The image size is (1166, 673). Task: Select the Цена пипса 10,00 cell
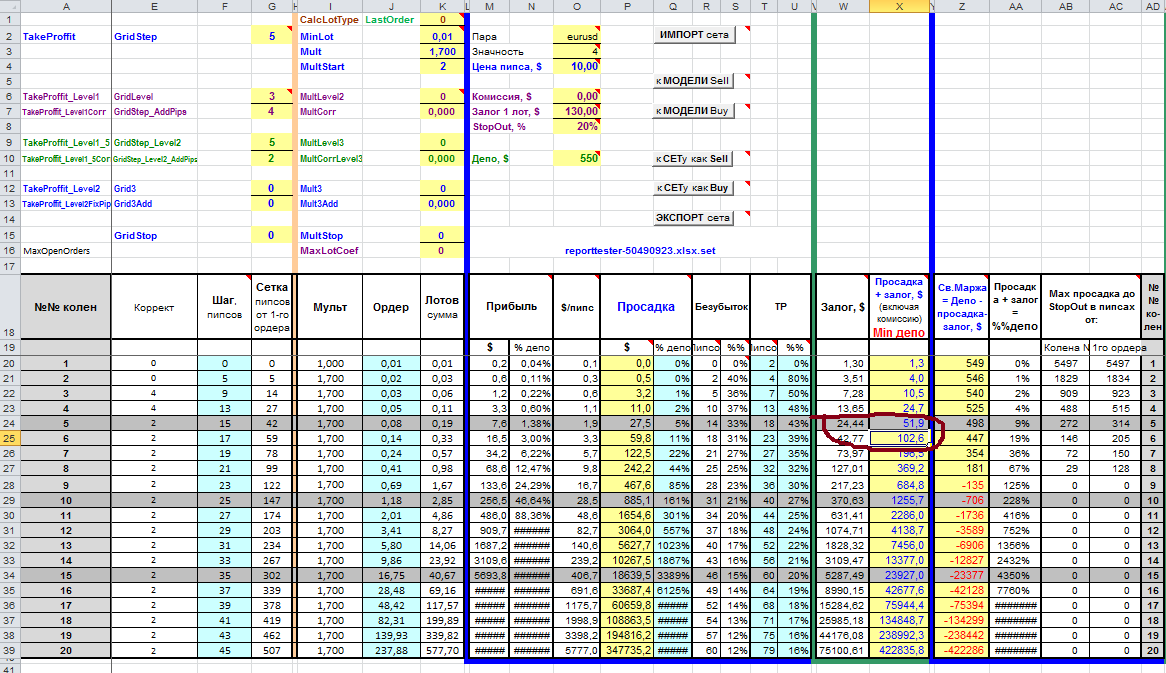point(576,66)
